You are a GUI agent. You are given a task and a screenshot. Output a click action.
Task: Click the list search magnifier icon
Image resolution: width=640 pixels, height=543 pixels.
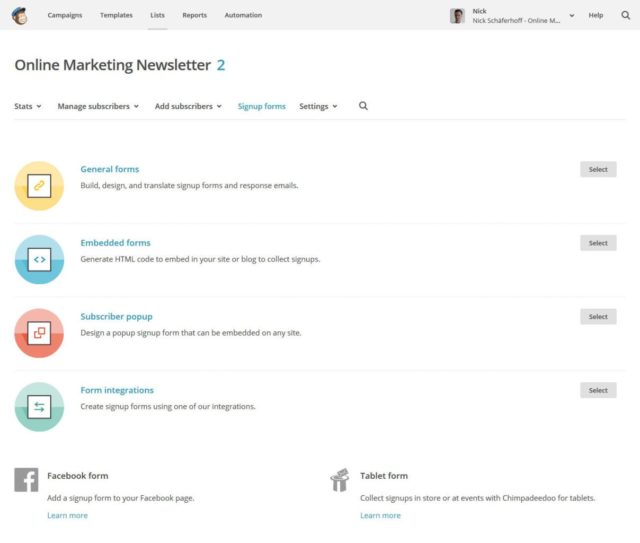363,106
